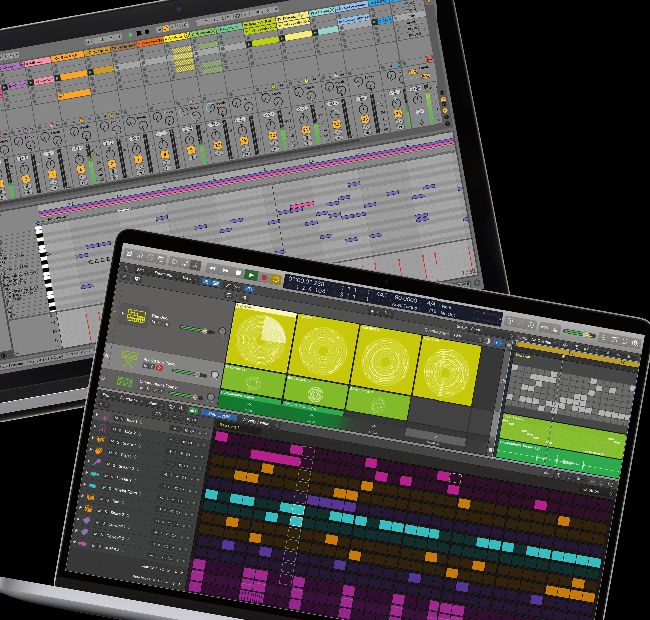Click the black-and-white piano keys in Ableton's note editor
This screenshot has height=620, width=650.
(x=46, y=269)
